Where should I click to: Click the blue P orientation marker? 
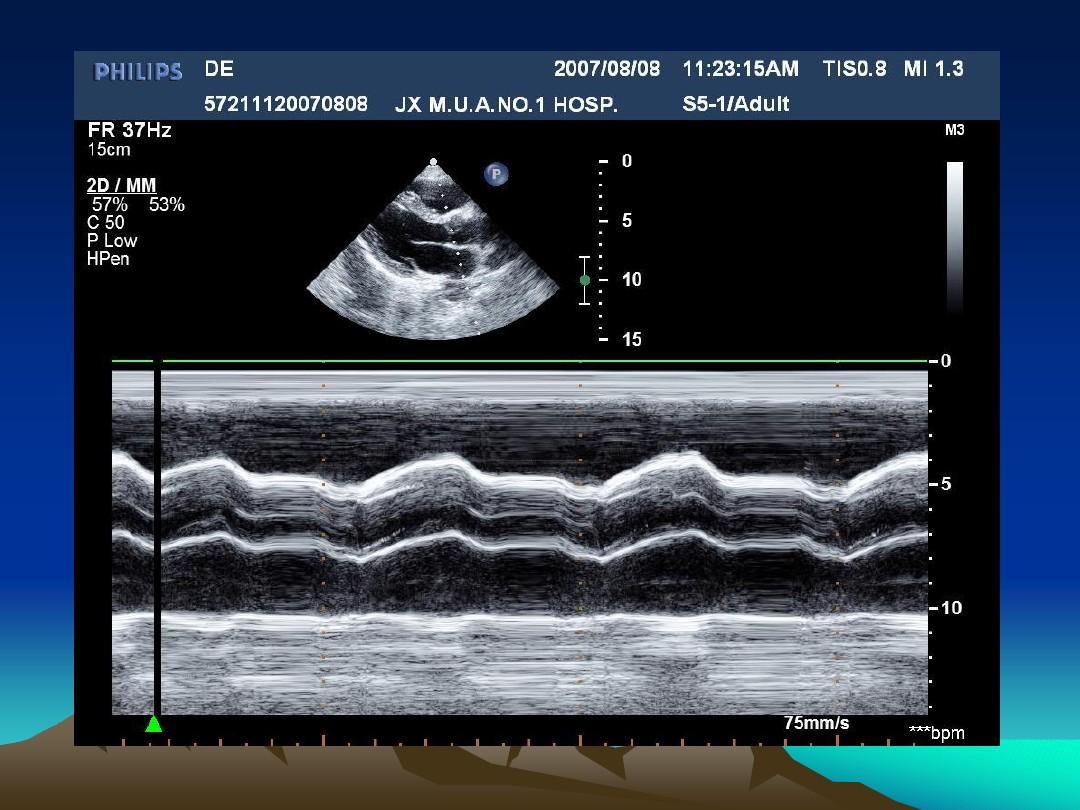(x=496, y=174)
